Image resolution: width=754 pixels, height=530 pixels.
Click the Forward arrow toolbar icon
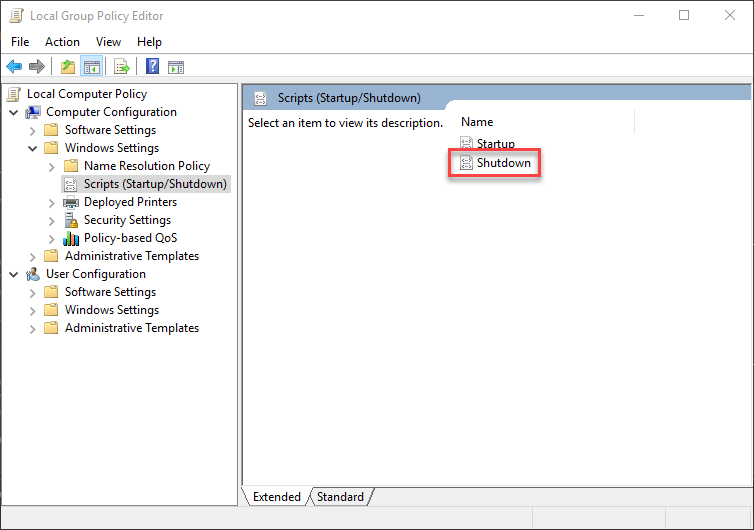click(x=37, y=66)
